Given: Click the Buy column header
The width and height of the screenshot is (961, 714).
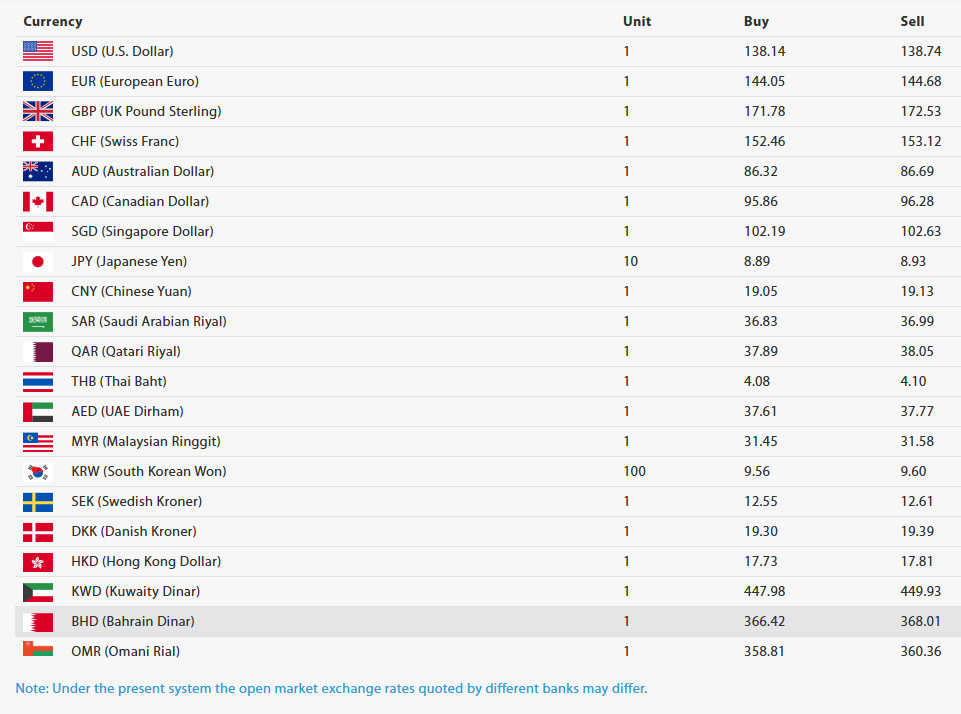Looking at the screenshot, I should click(756, 21).
